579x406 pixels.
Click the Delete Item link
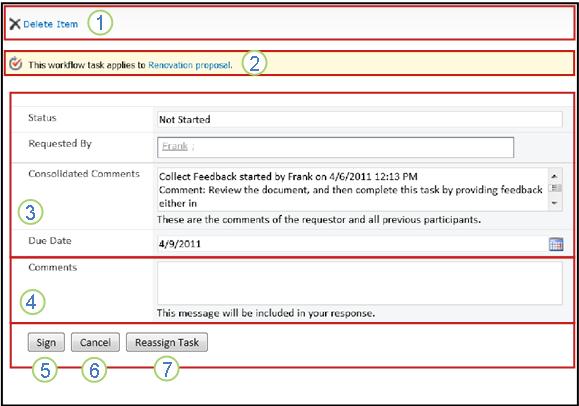(51, 24)
